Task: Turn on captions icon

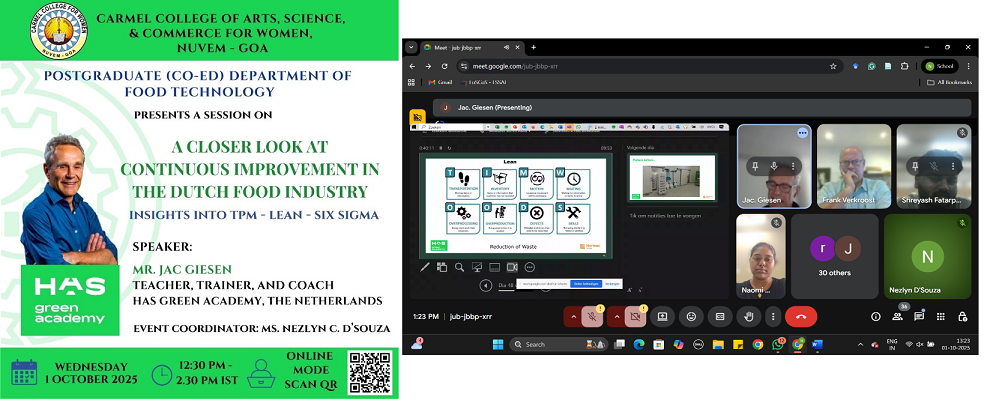Action: 718,316
